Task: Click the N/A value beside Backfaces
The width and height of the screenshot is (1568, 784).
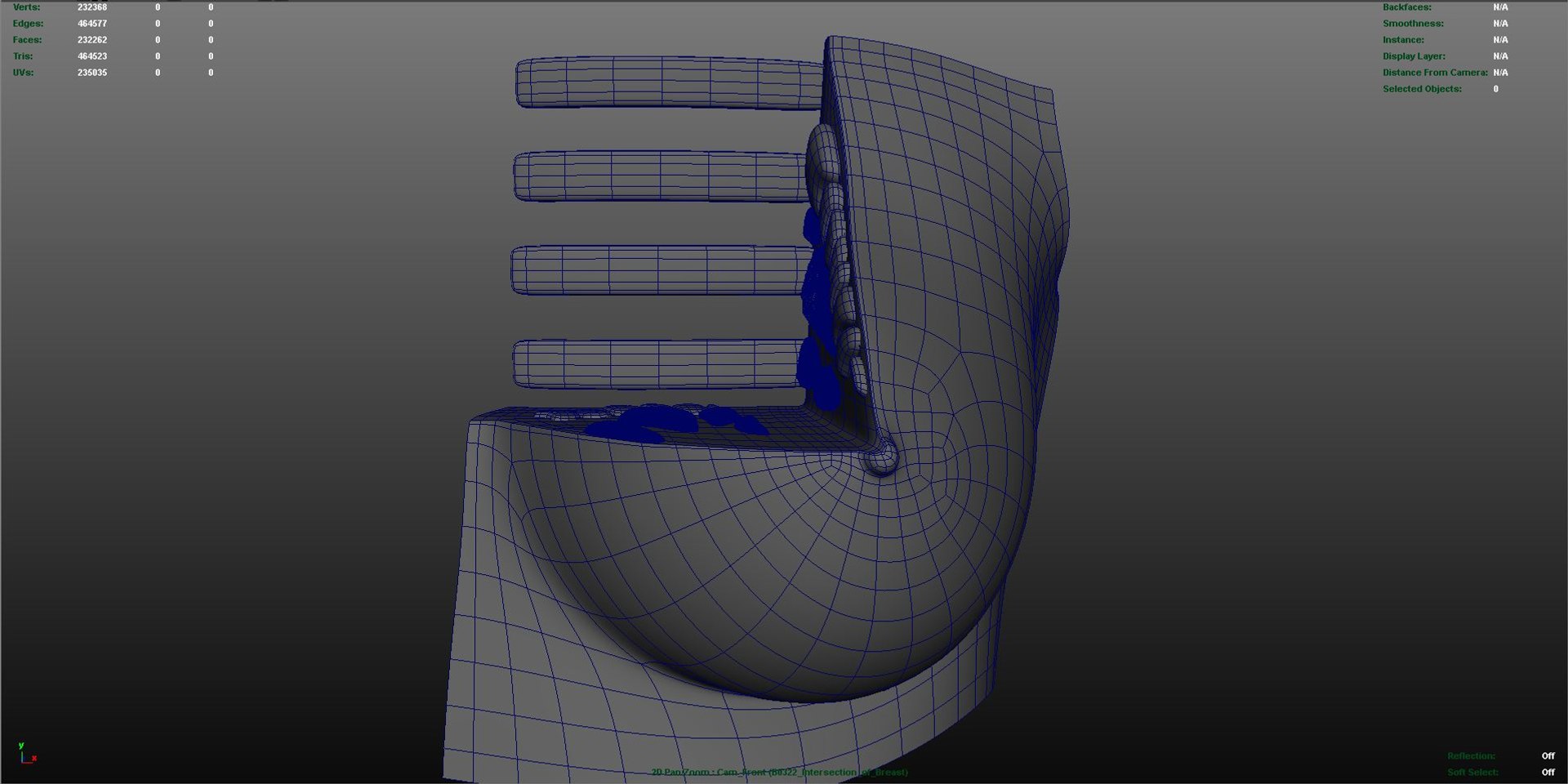Action: pyautogui.click(x=1500, y=7)
